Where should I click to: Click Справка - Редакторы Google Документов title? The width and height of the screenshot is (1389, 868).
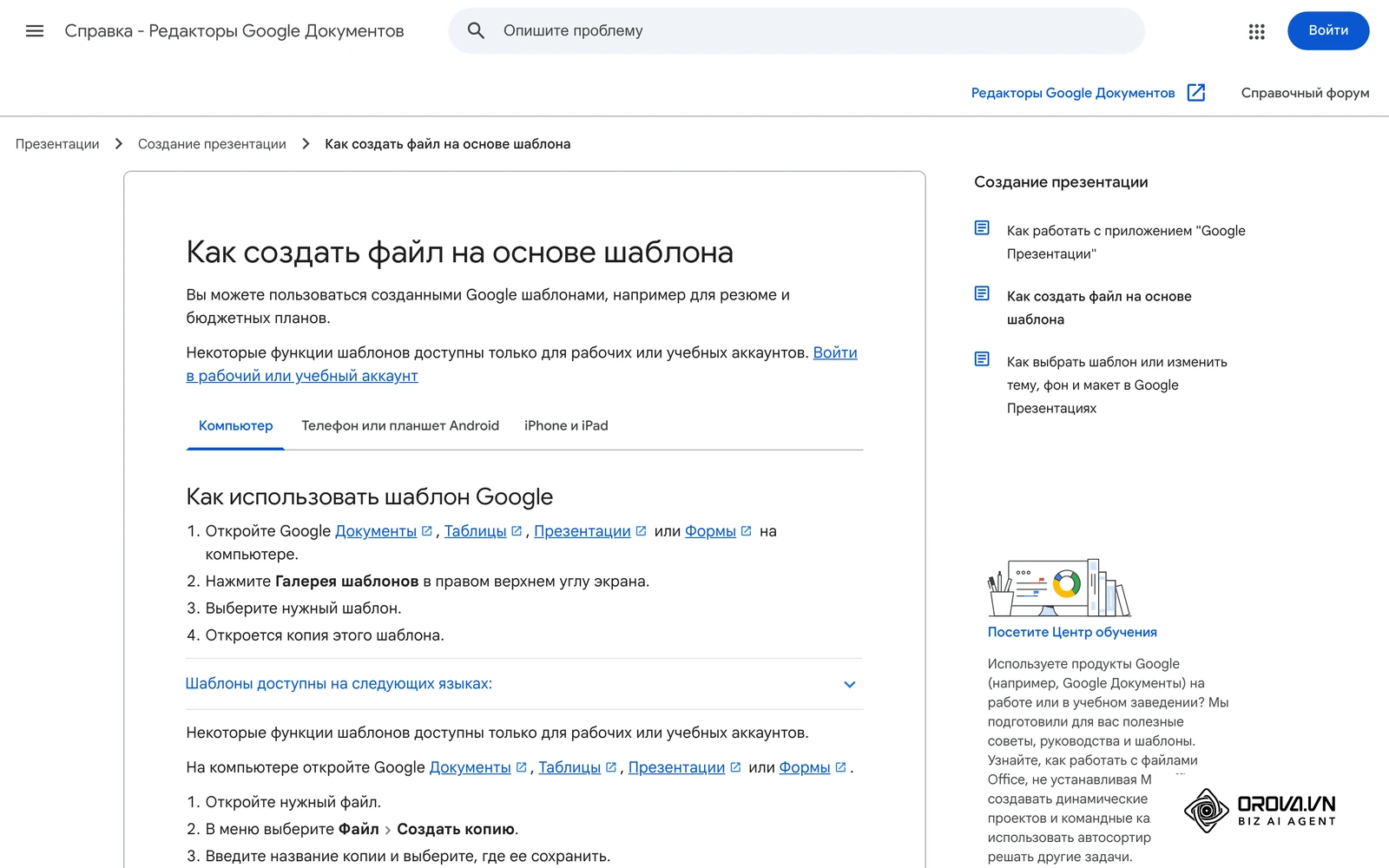pos(234,31)
